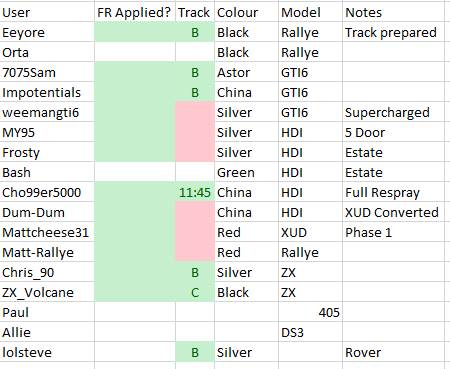Image resolution: width=450 pixels, height=369 pixels.
Task: Click the ZX_Volcane user cell
Action: pyautogui.click(x=47, y=292)
